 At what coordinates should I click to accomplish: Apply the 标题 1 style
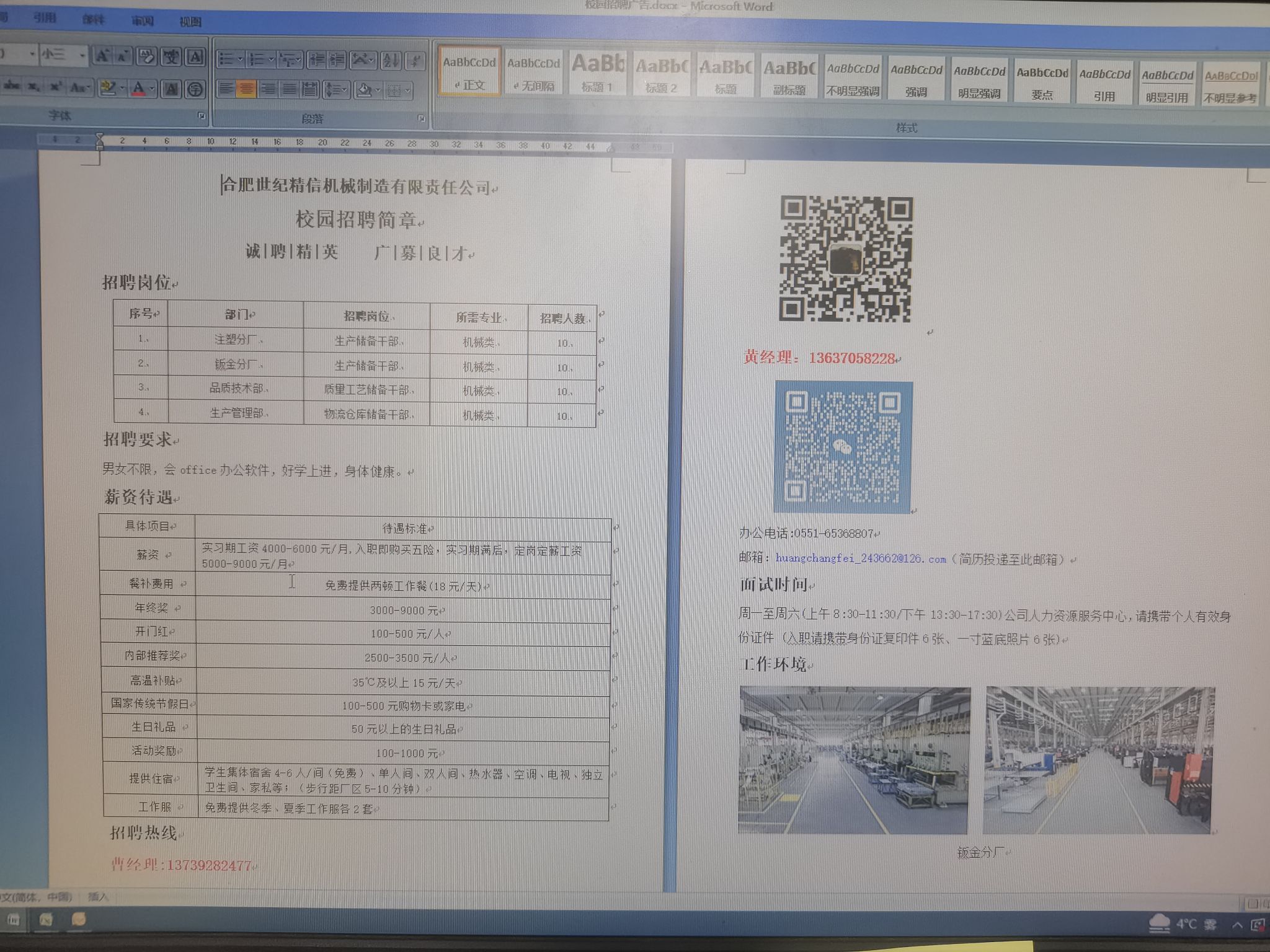coord(598,74)
